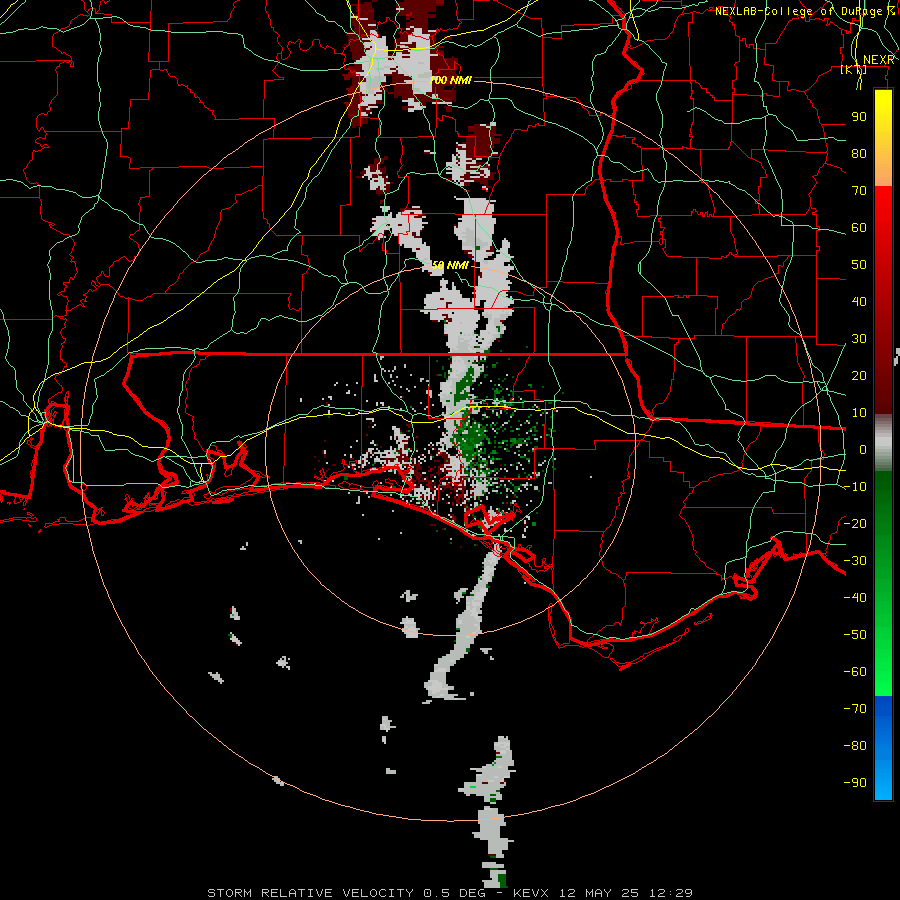Select the 10 value on the velocity scale
Image resolution: width=900 pixels, height=900 pixels.
[859, 413]
